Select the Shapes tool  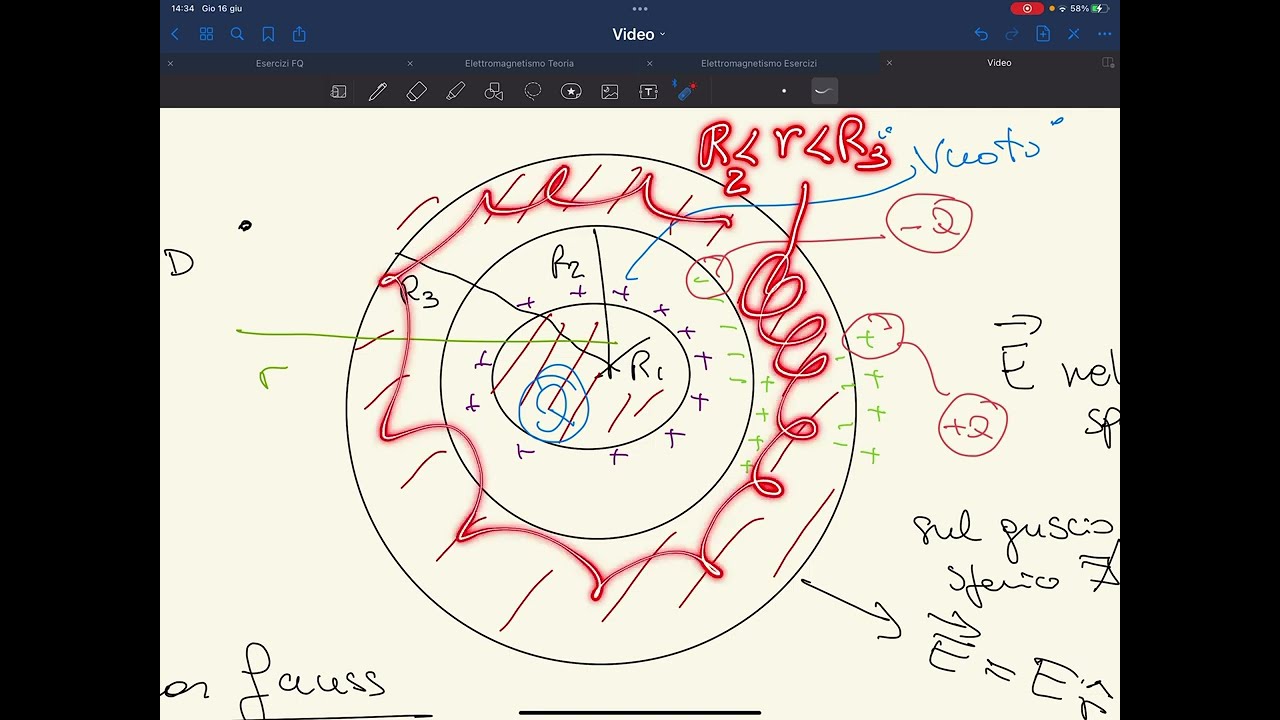[494, 92]
